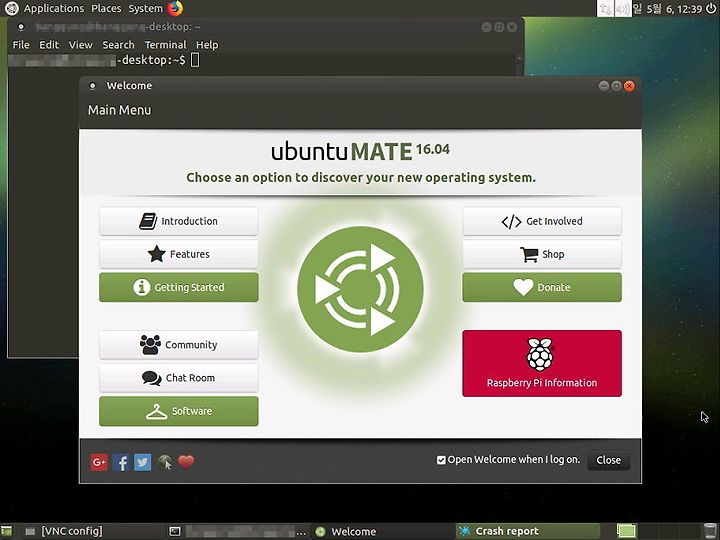This screenshot has width=720, height=540.
Task: Click the Facebook icon
Action: pos(121,462)
